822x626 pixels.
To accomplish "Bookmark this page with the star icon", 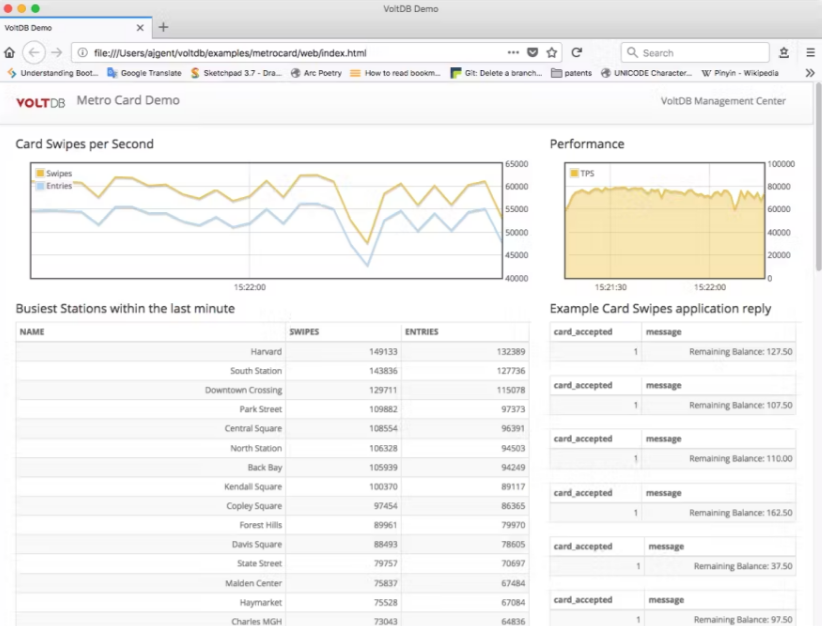I will coord(552,53).
